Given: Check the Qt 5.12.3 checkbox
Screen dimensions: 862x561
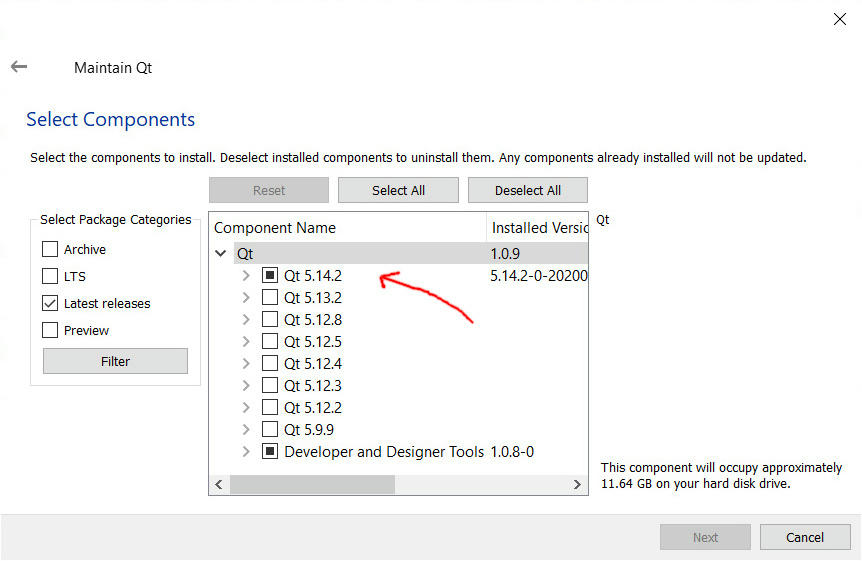Looking at the screenshot, I should click(270, 385).
